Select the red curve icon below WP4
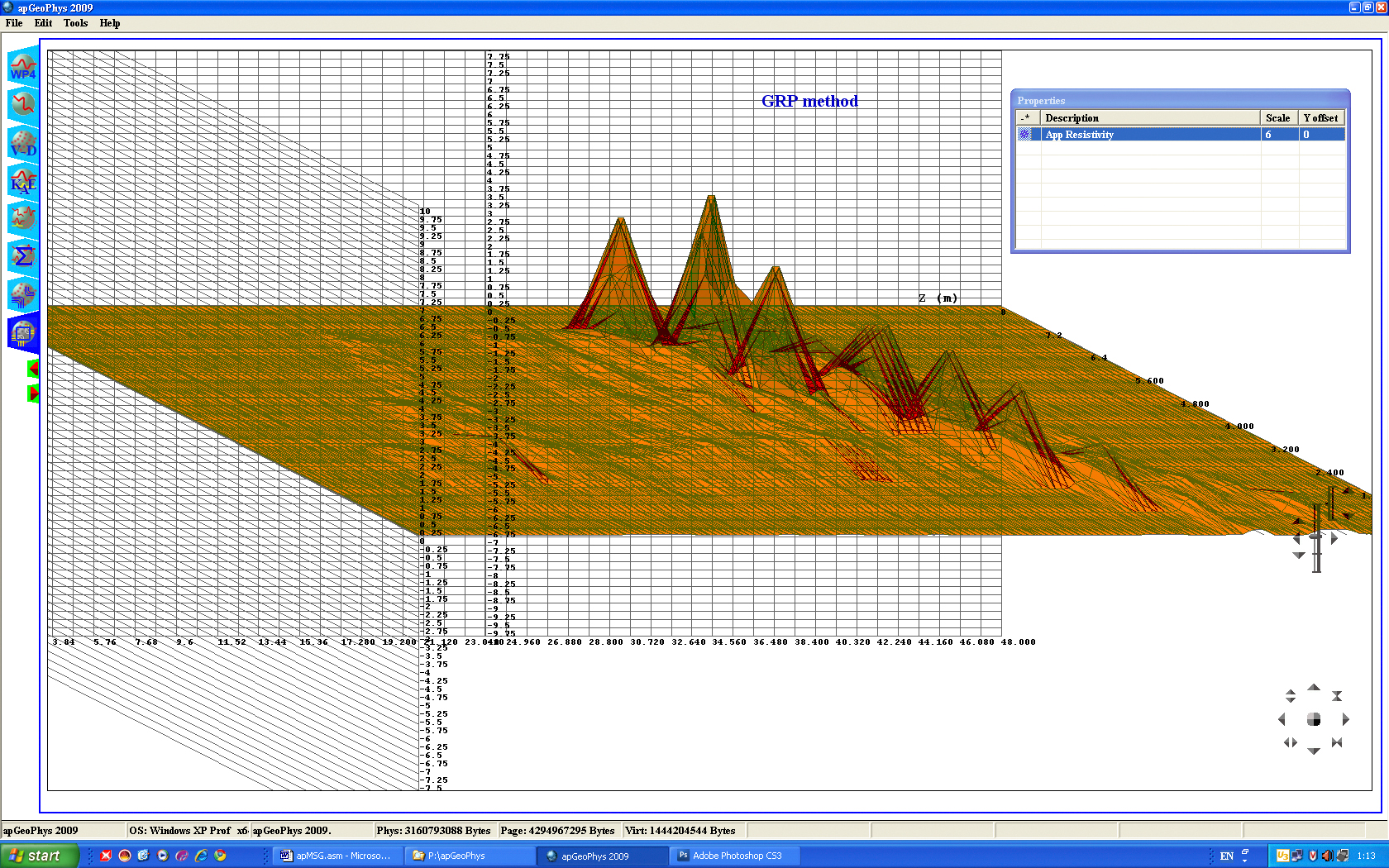Screen dimensions: 1389x868 click(x=23, y=105)
